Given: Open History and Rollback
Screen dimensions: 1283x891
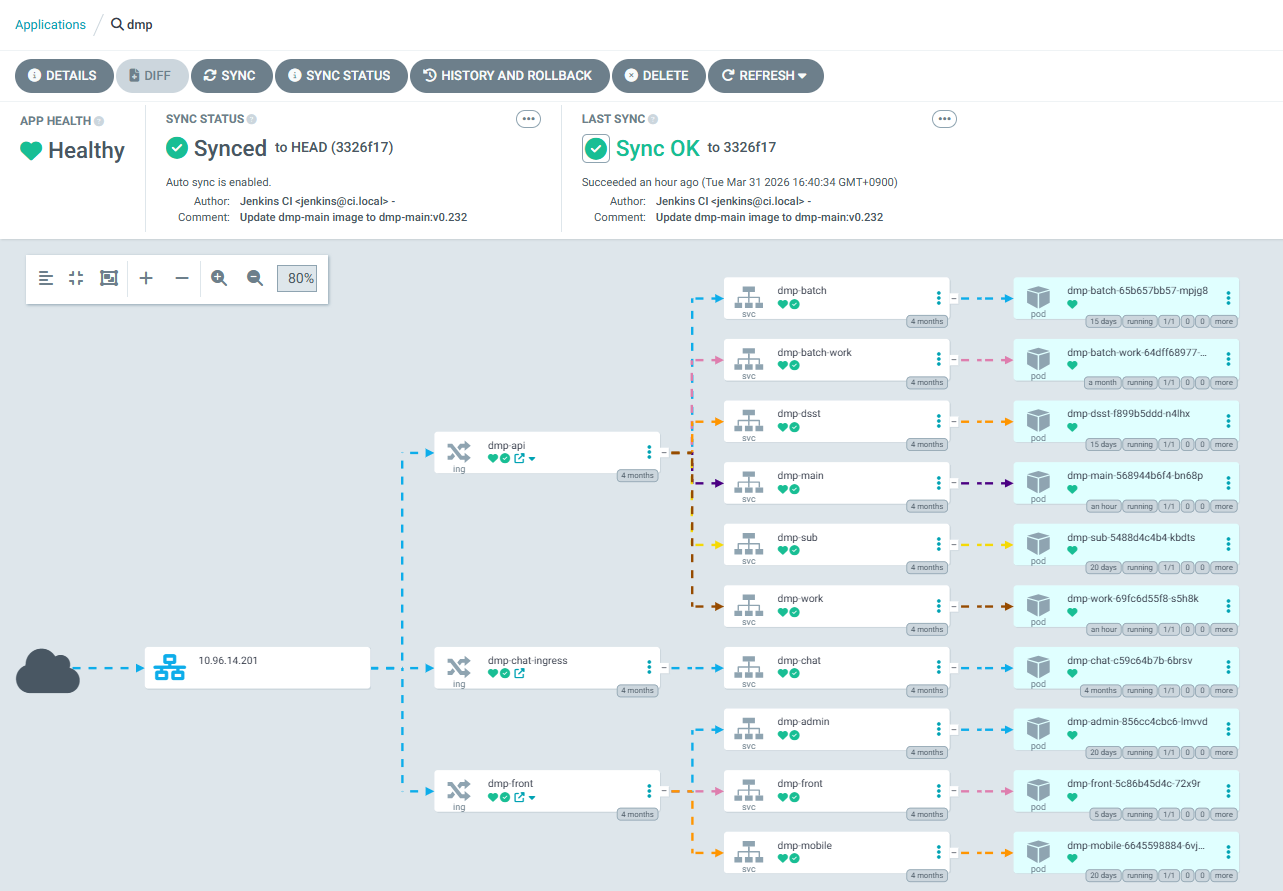Looking at the screenshot, I should (508, 75).
